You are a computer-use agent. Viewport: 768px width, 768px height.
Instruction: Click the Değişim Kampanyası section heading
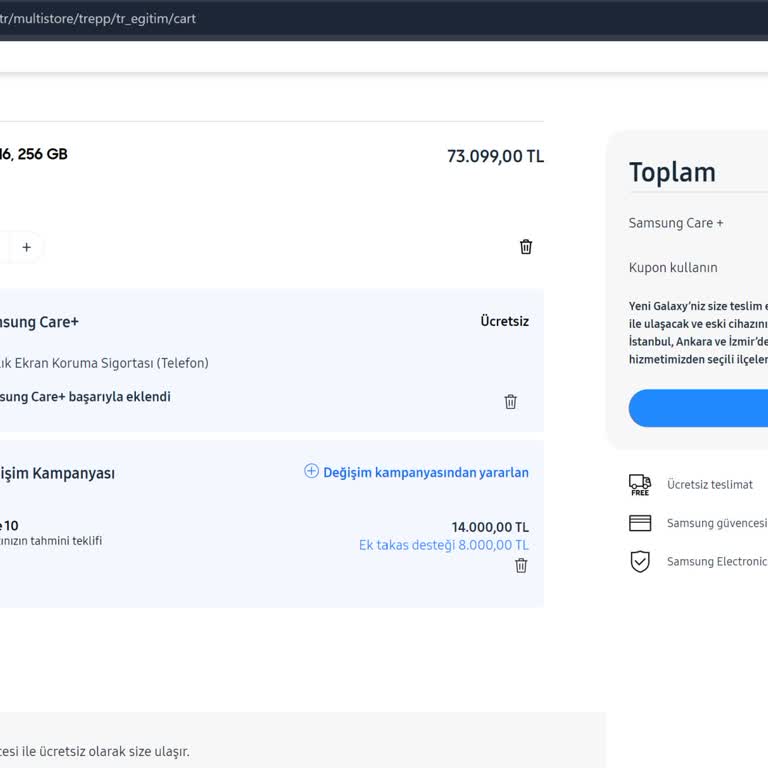click(57, 473)
